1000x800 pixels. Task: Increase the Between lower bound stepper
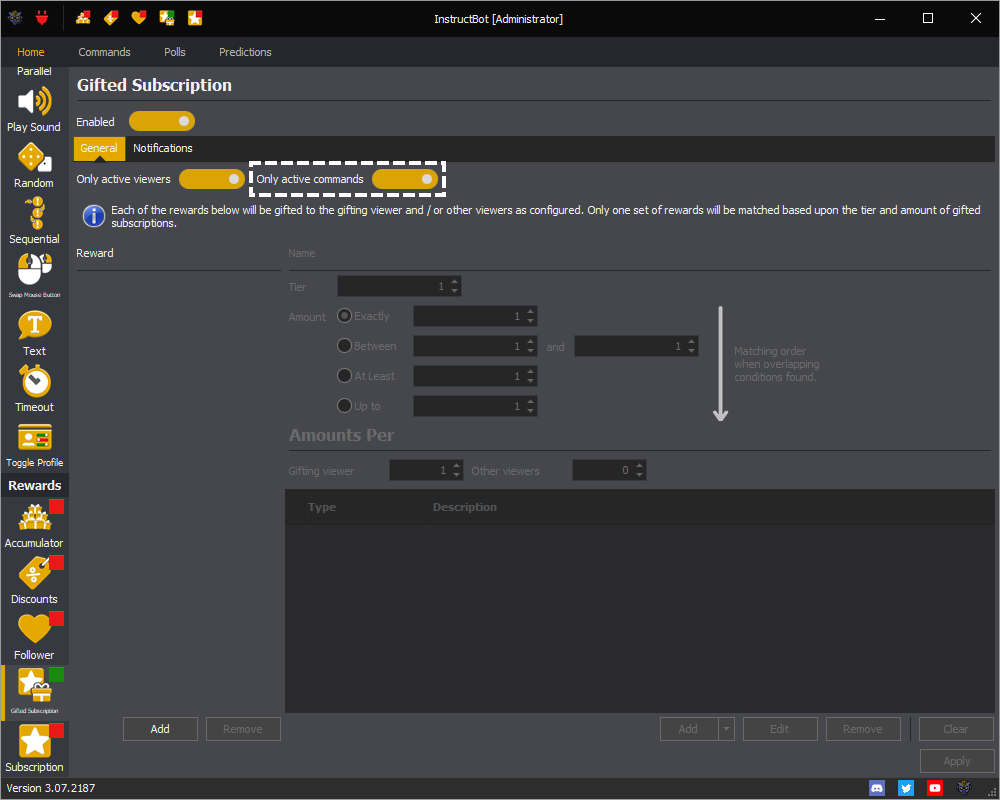tap(531, 341)
